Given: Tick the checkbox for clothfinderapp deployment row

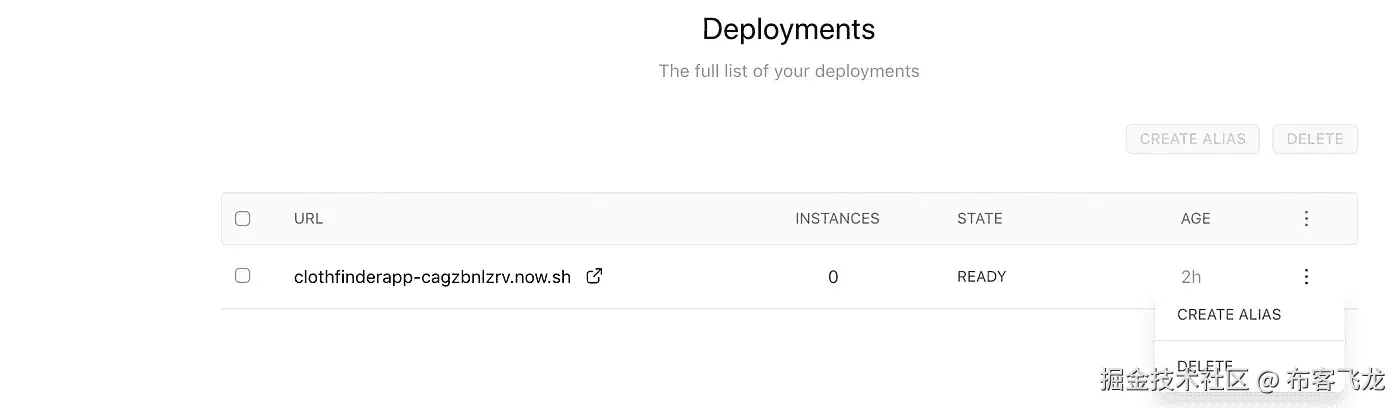Looking at the screenshot, I should (242, 276).
